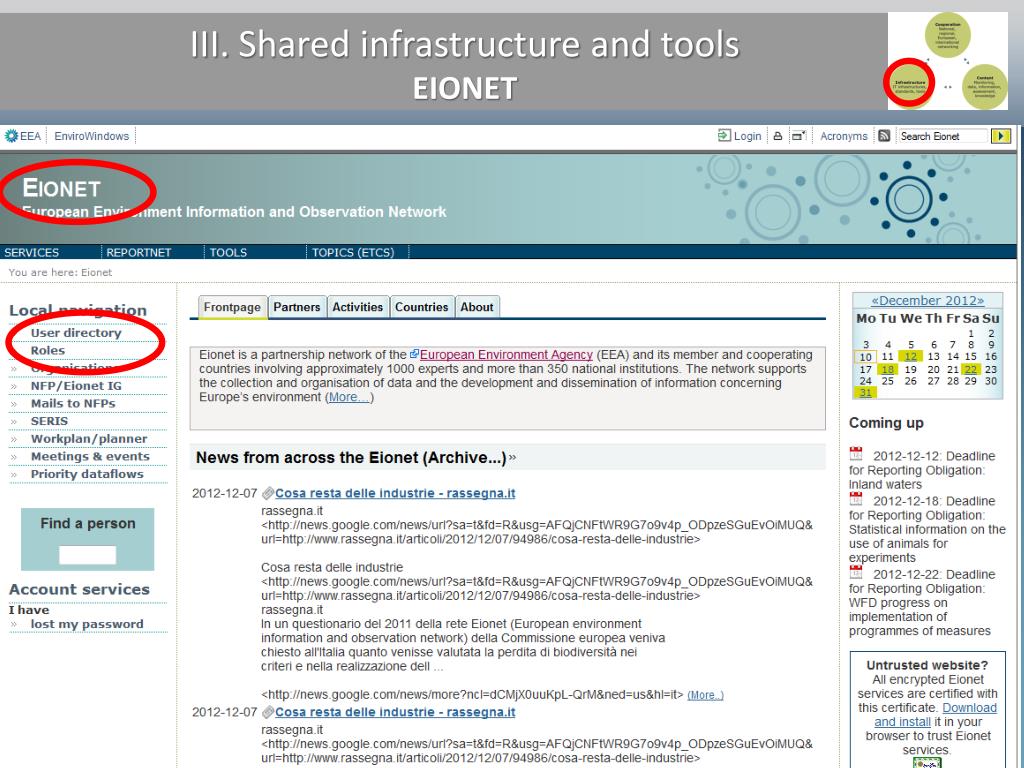This screenshot has height=768, width=1024.
Task: Open NFP/Eionet IG navigation link
Action: (x=76, y=385)
